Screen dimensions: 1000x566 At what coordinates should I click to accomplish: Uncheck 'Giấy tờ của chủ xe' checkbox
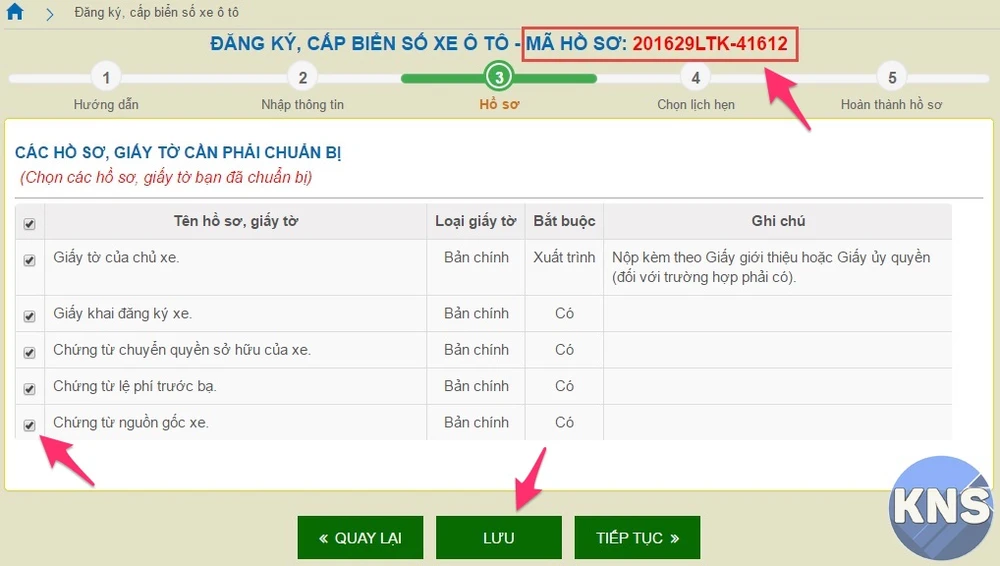pos(29,260)
